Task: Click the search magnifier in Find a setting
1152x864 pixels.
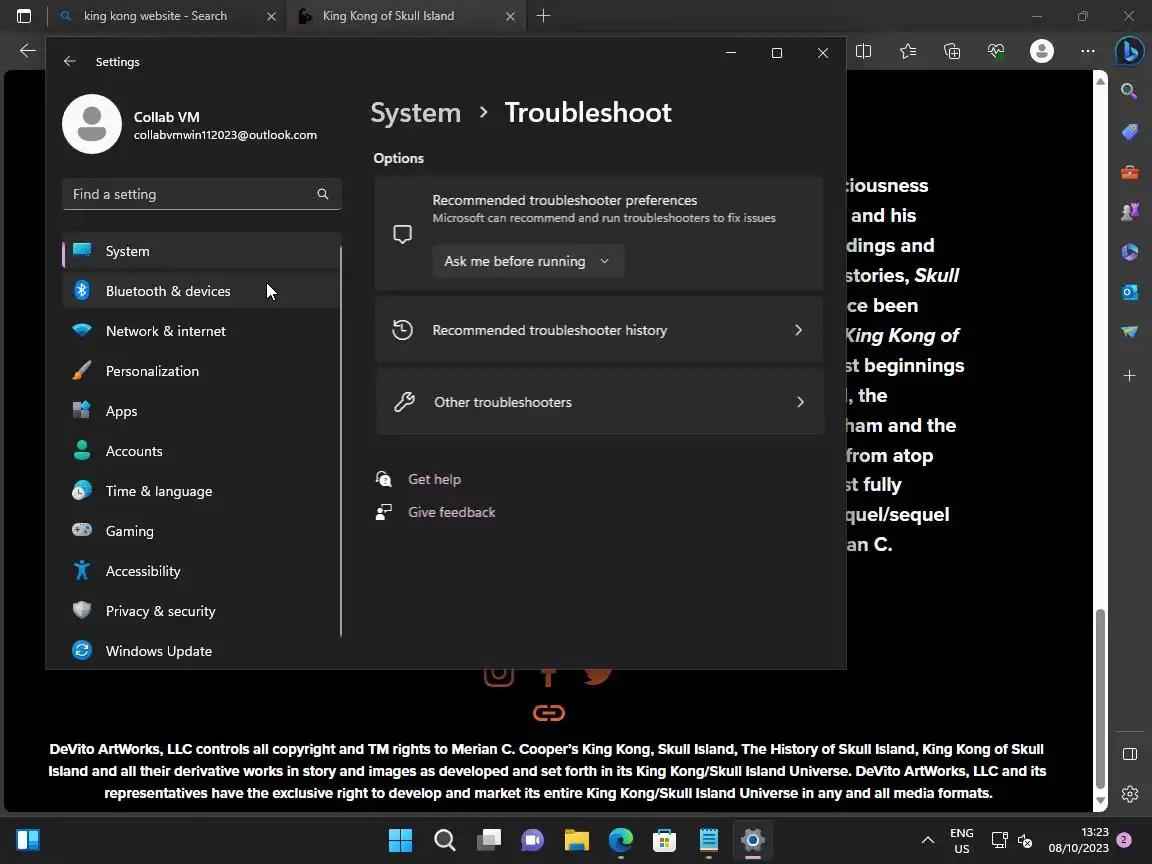Action: (x=323, y=194)
